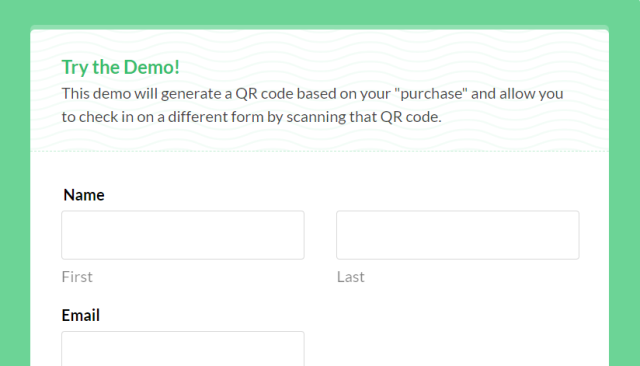Focus the Last name input field
Image resolution: width=640 pixels, height=366 pixels.
click(458, 235)
